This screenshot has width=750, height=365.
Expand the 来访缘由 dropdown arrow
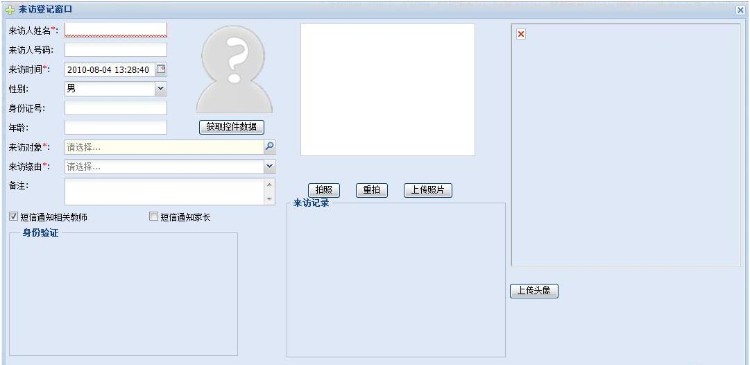pyautogui.click(x=270, y=166)
